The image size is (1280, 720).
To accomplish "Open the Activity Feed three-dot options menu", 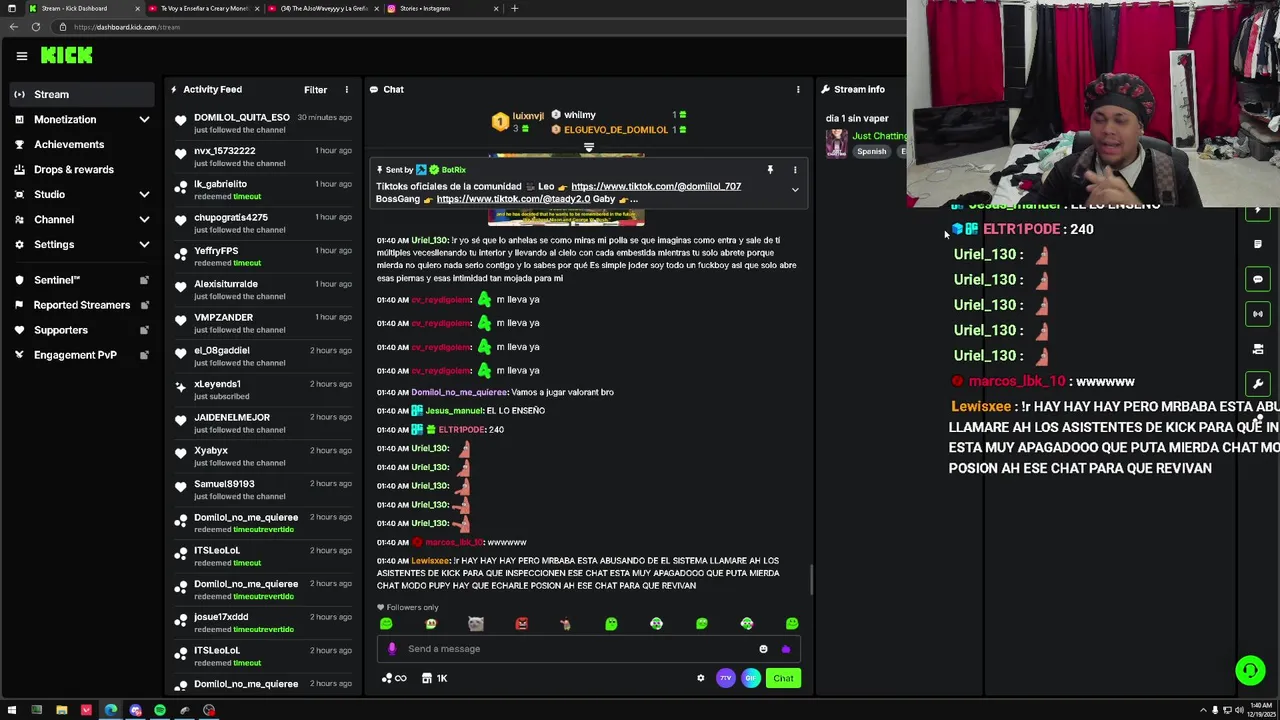I will pos(346,90).
